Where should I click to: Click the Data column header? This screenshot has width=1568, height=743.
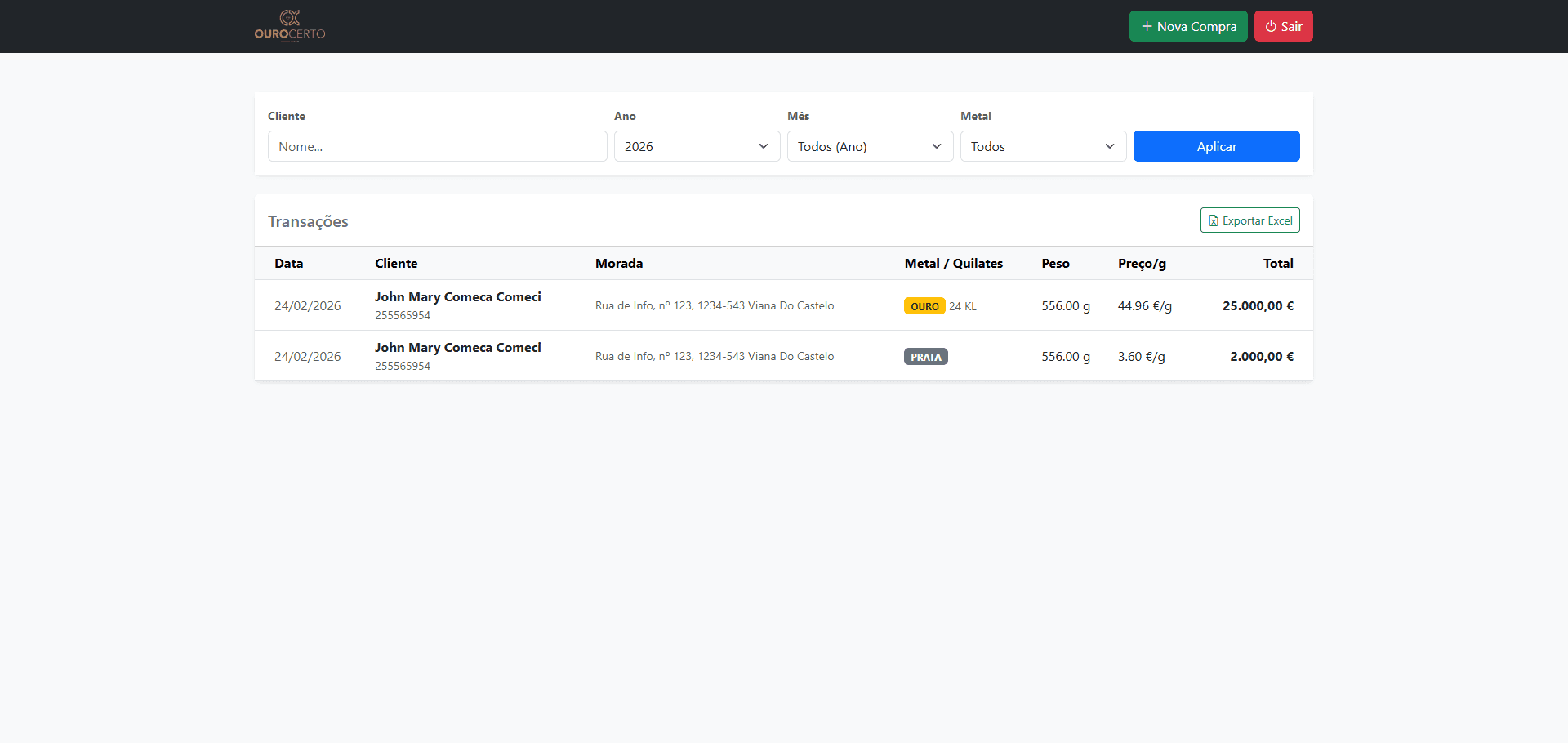pyautogui.click(x=288, y=263)
